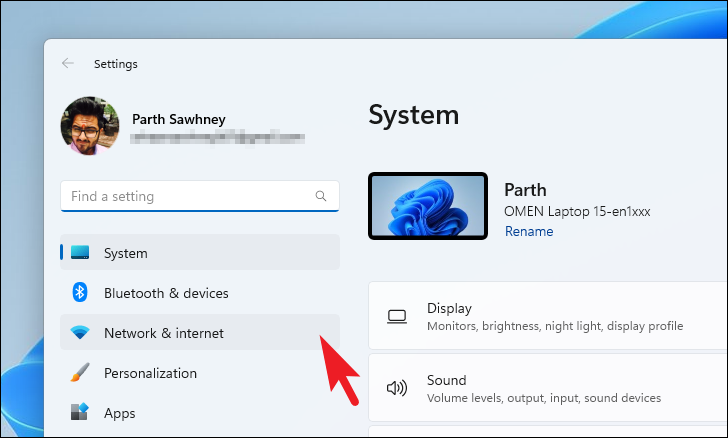728x438 pixels.
Task: Go to Personalization settings
Action: [200, 373]
